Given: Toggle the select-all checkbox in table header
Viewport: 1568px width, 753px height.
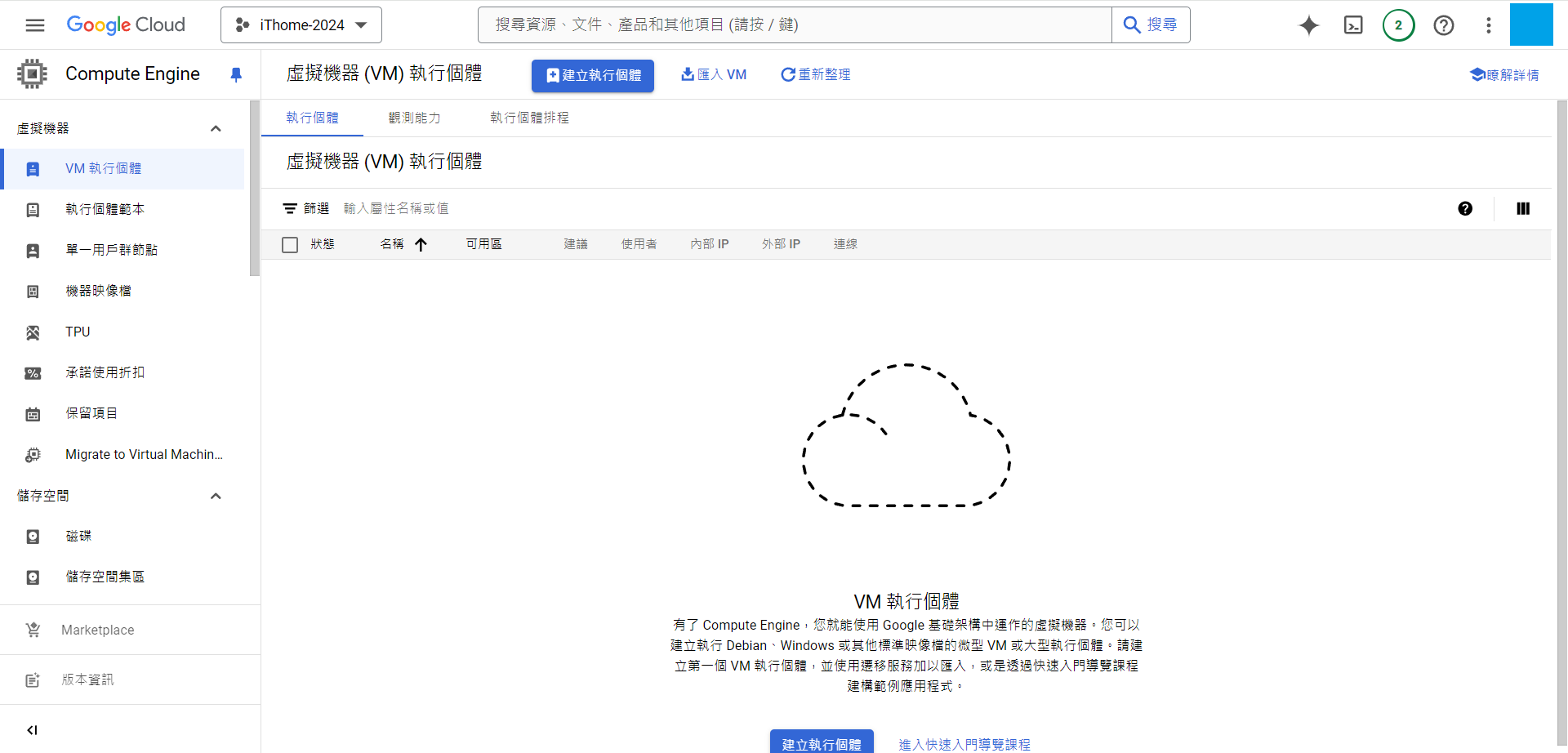Looking at the screenshot, I should (290, 245).
